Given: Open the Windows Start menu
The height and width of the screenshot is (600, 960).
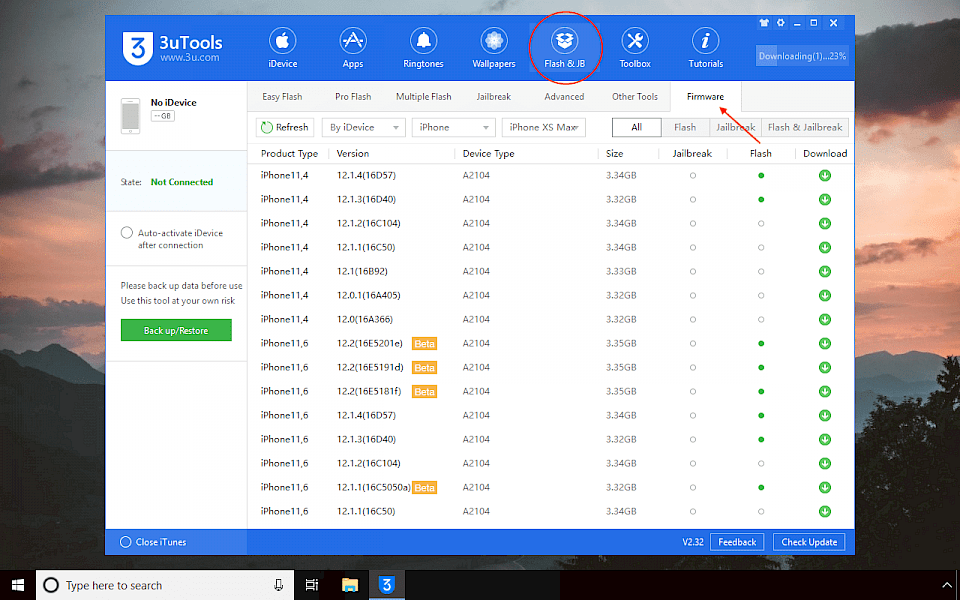Looking at the screenshot, I should click(x=18, y=585).
